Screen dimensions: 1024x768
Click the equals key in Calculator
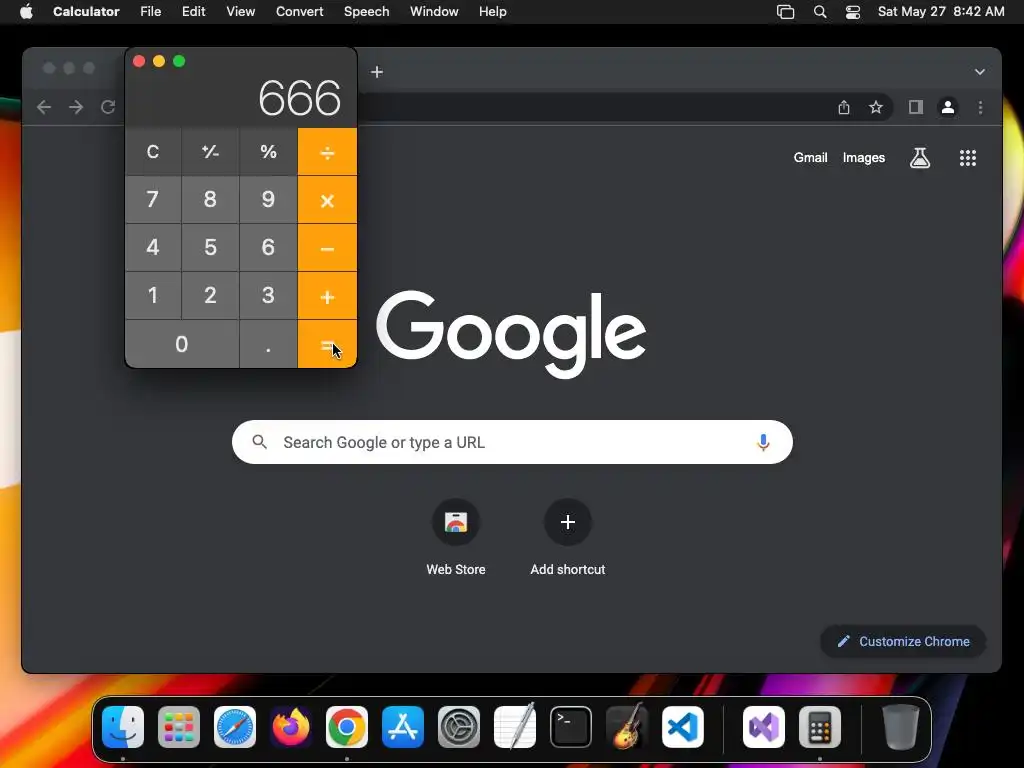pos(327,344)
